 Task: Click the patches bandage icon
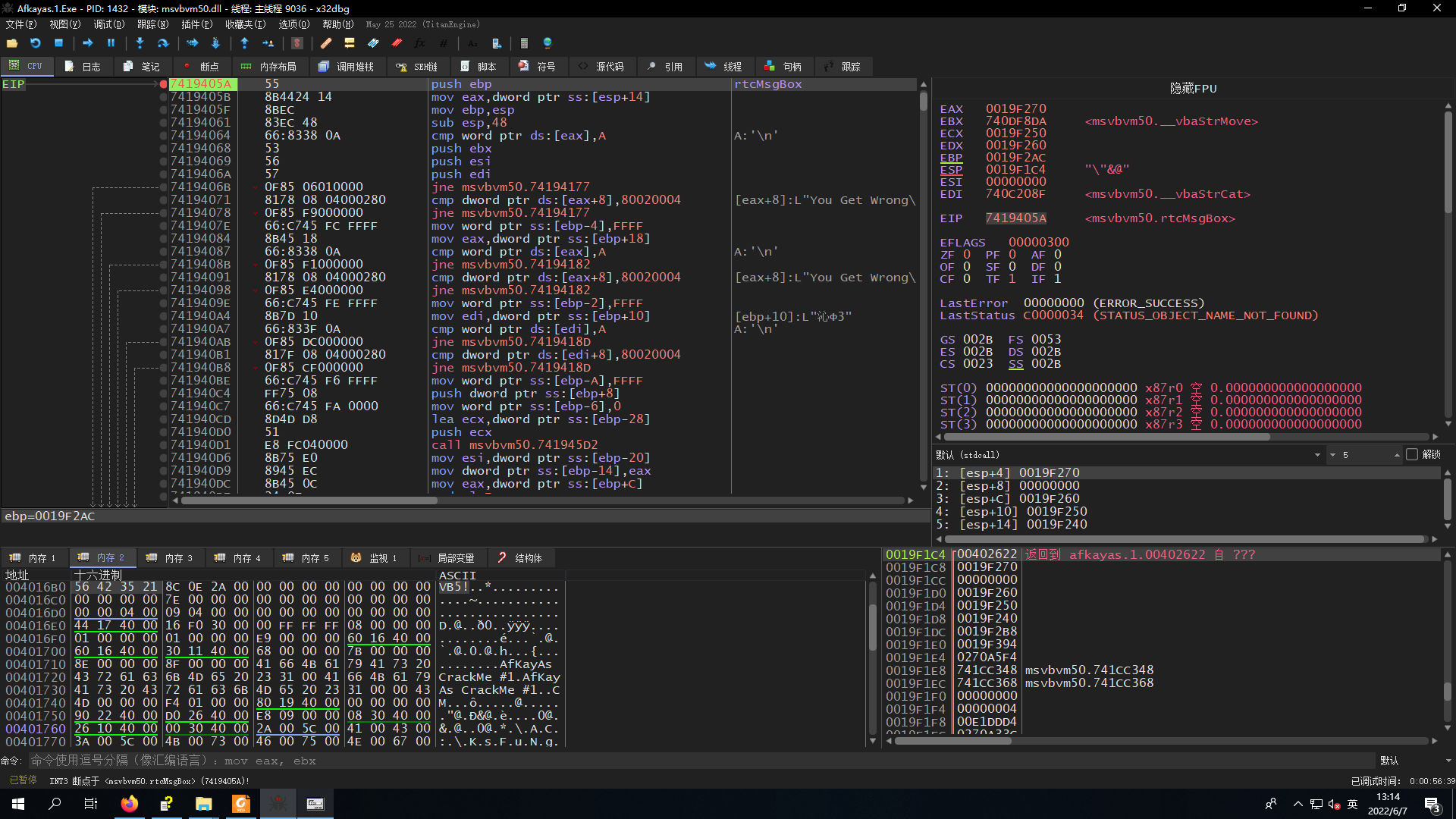click(326, 43)
